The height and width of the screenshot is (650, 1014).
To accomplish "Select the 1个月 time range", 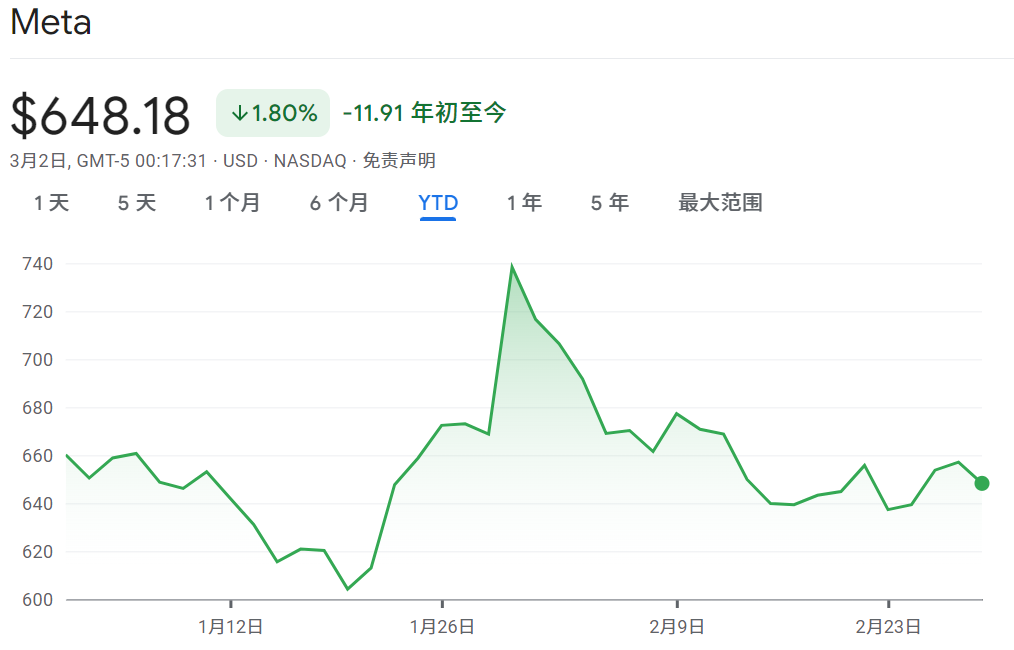I will coord(233,202).
